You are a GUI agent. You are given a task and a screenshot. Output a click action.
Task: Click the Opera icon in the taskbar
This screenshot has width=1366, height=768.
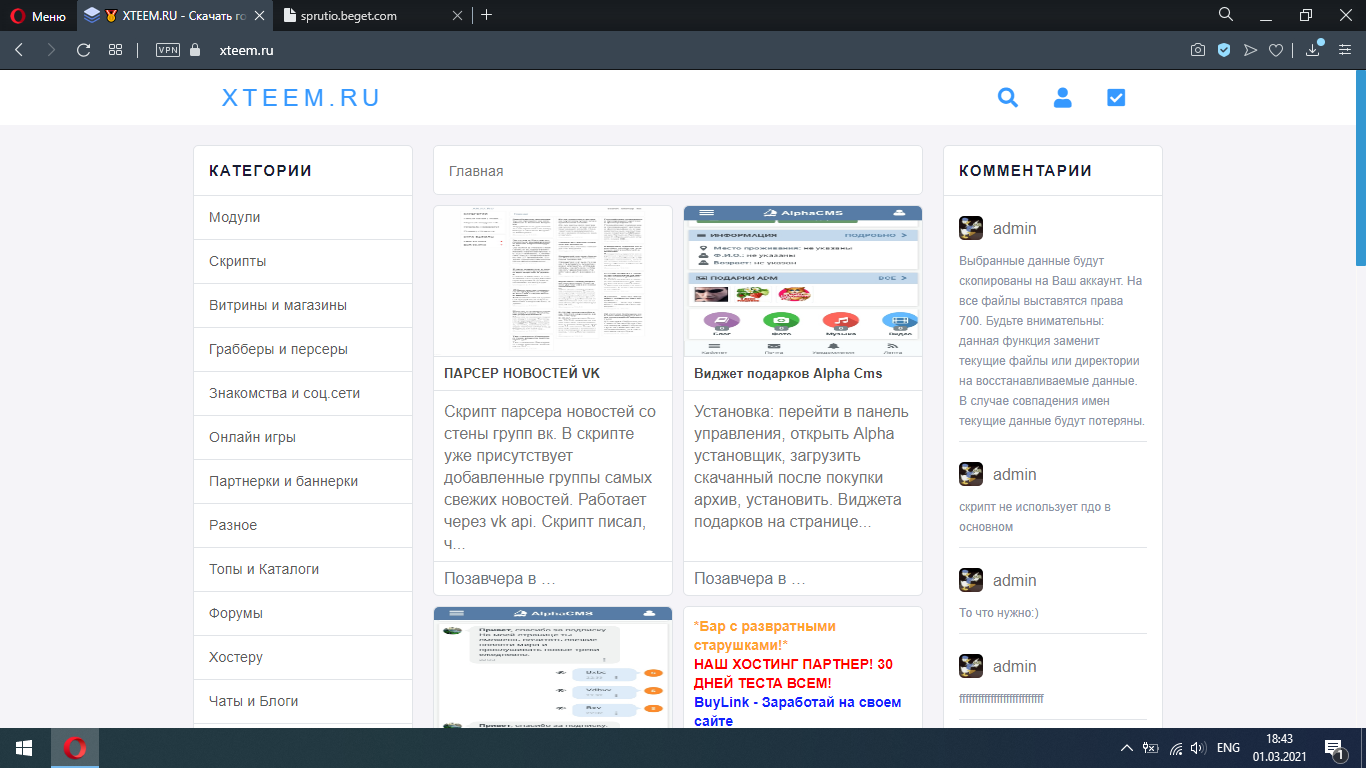(75, 748)
